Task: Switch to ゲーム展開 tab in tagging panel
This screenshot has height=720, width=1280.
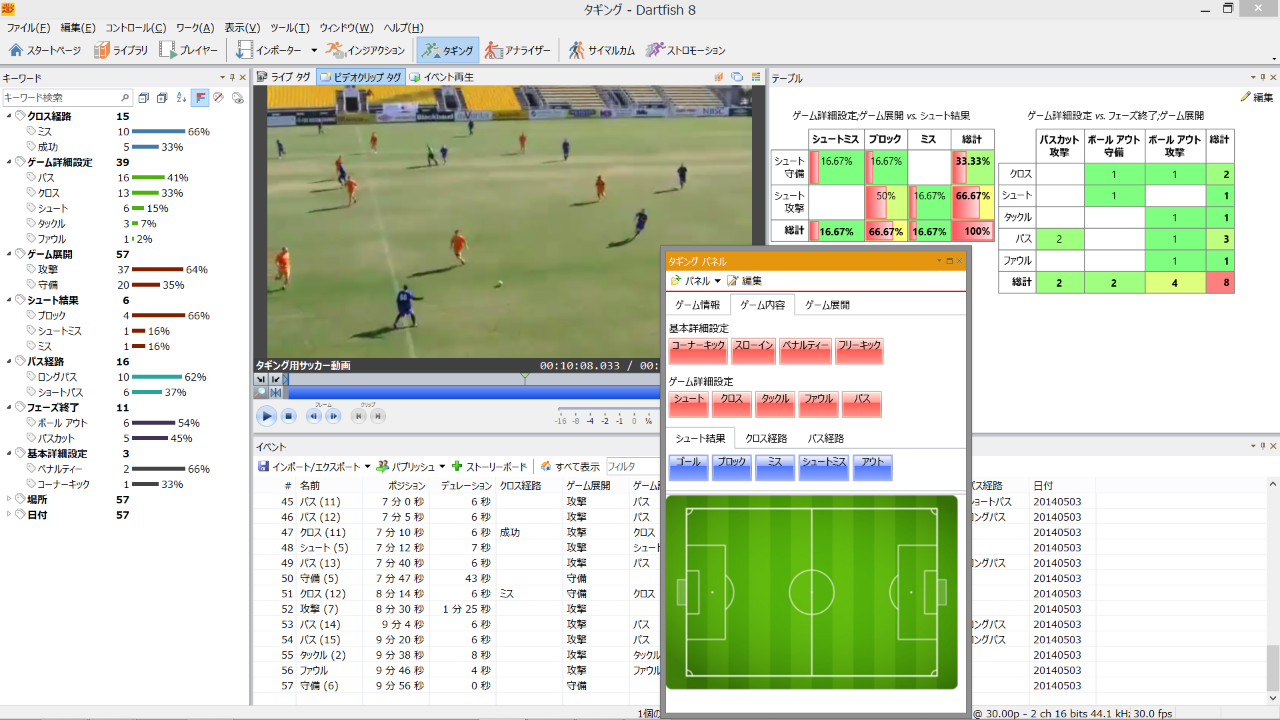Action: [x=827, y=305]
